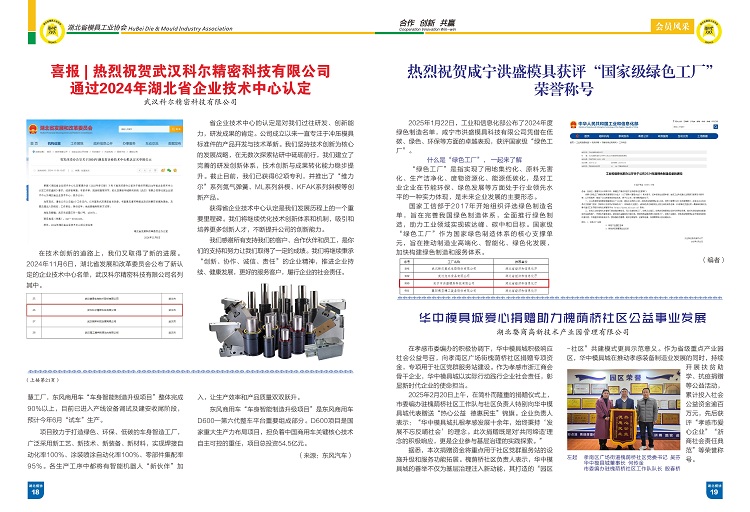
Task: Click the 会员风采 yellow section tag
Action: coord(672,25)
